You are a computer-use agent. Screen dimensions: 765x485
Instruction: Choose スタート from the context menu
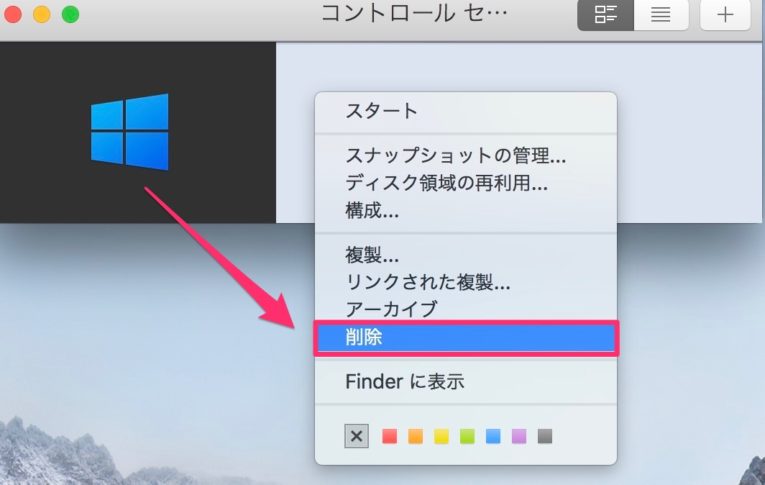(x=466, y=111)
